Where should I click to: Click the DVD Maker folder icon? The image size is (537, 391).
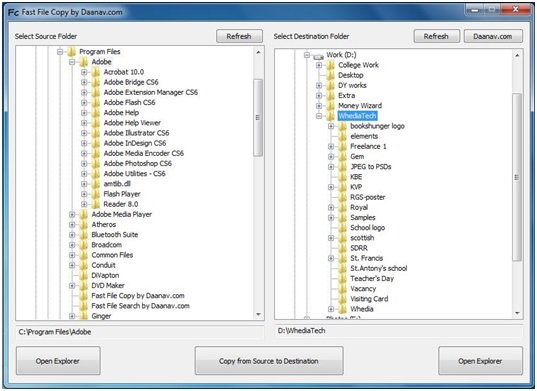(x=84, y=285)
